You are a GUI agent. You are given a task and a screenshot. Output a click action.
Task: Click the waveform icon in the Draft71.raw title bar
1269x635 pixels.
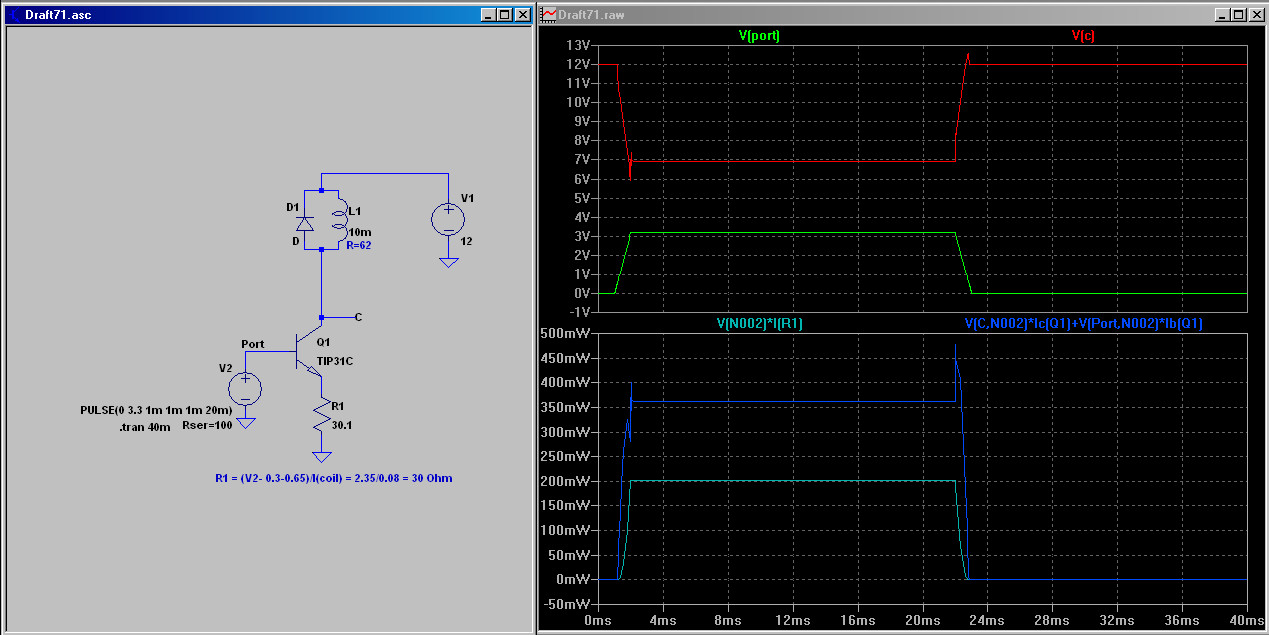pyautogui.click(x=550, y=15)
